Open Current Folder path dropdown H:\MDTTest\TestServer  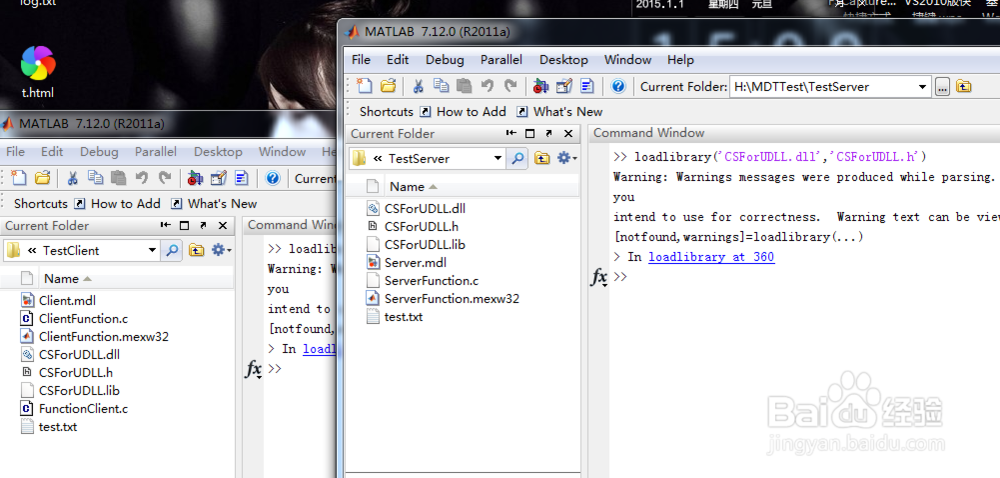pyautogui.click(x=922, y=87)
